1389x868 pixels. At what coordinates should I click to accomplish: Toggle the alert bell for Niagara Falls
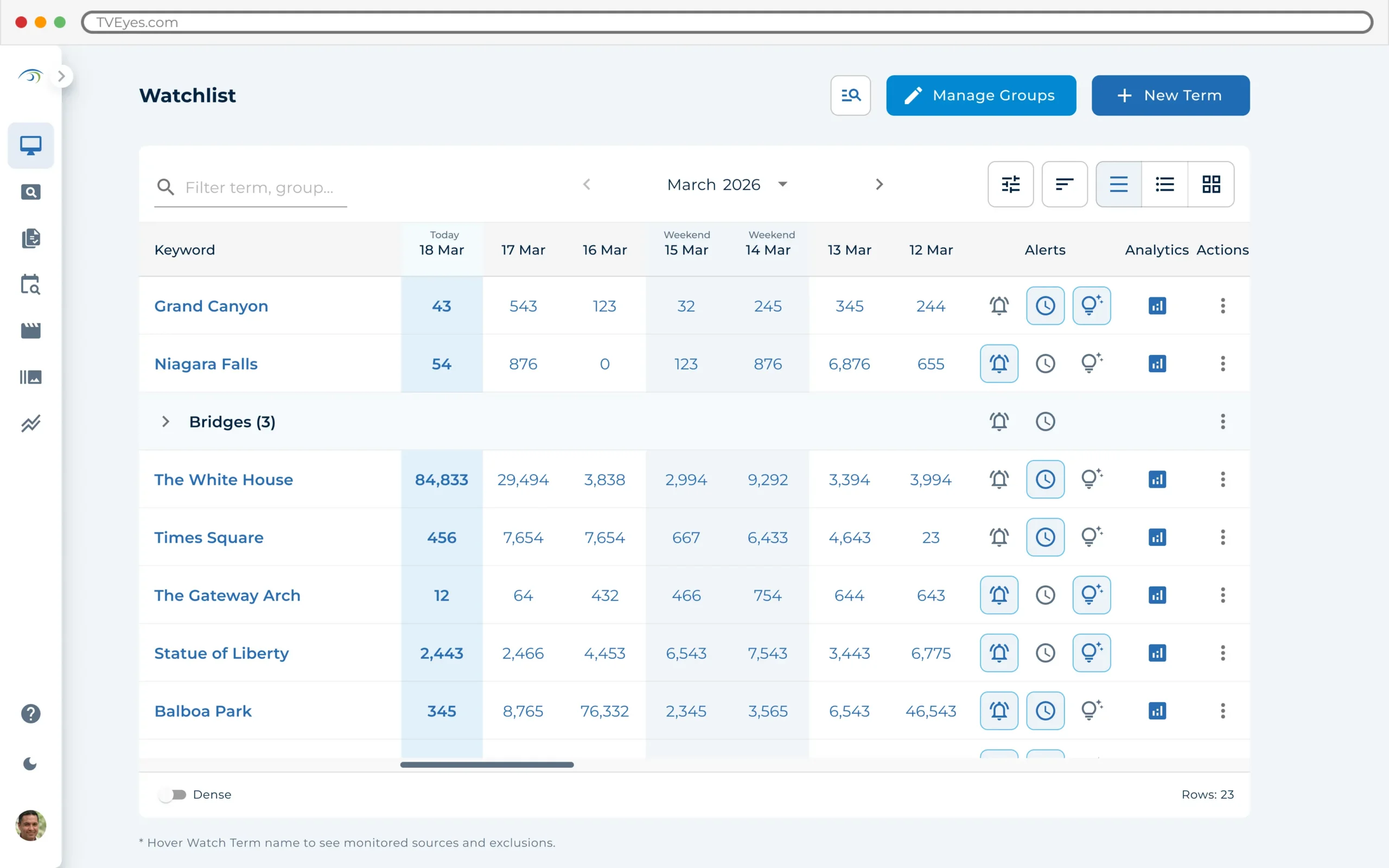[999, 363]
